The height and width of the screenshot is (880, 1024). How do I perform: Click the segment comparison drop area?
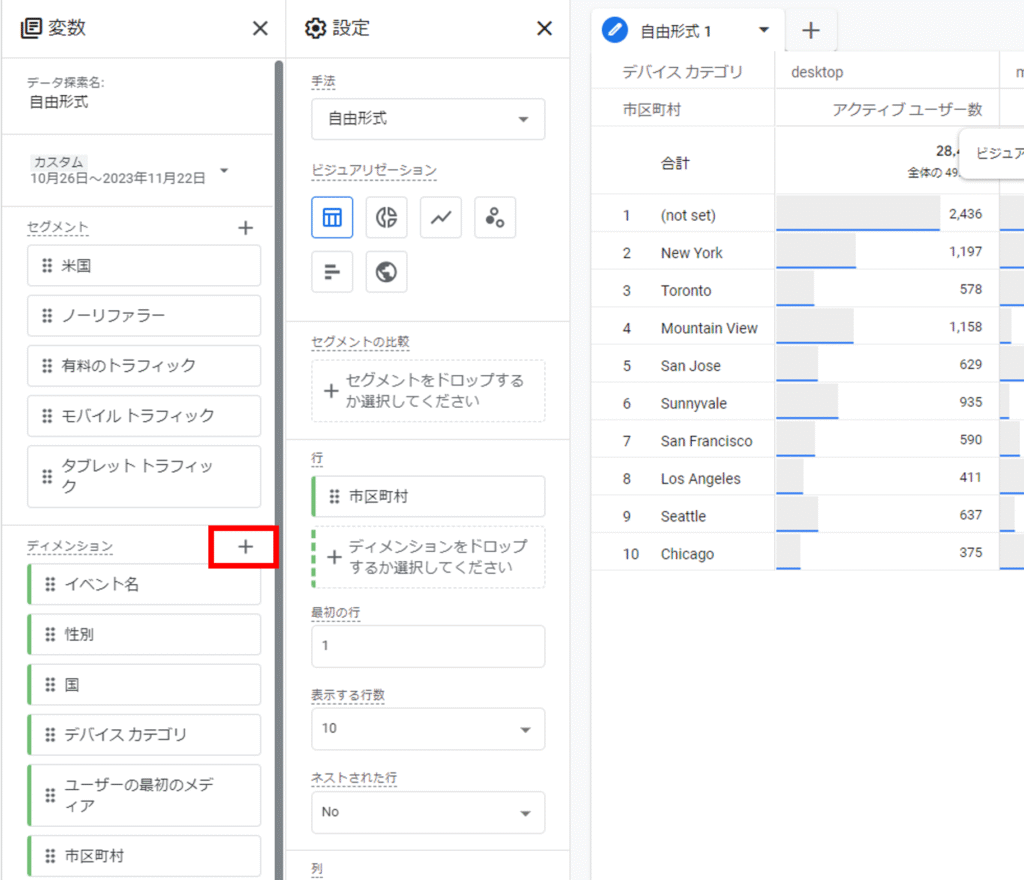click(x=428, y=391)
